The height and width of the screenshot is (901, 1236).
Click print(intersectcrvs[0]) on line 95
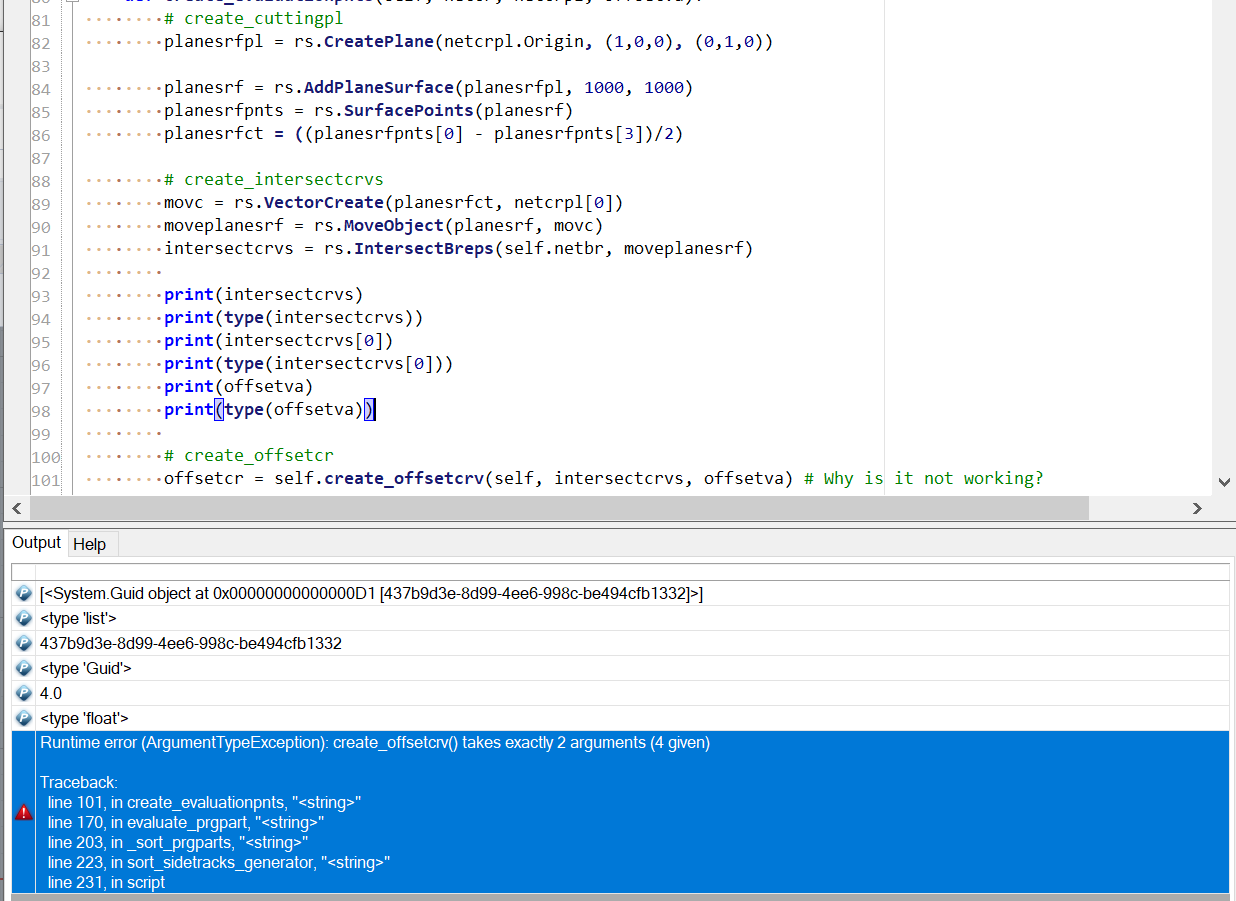[x=279, y=341]
